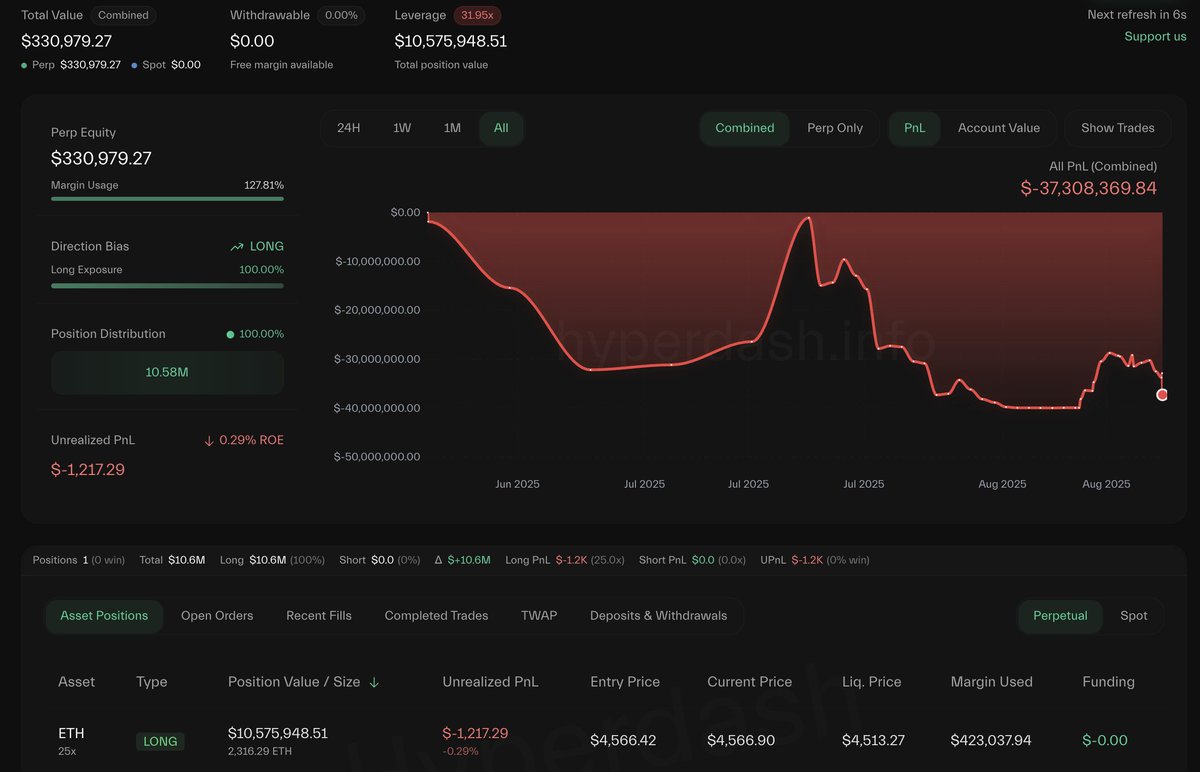Click the LONG type badge in ETH row
Image resolution: width=1200 pixels, height=772 pixels.
(160, 742)
